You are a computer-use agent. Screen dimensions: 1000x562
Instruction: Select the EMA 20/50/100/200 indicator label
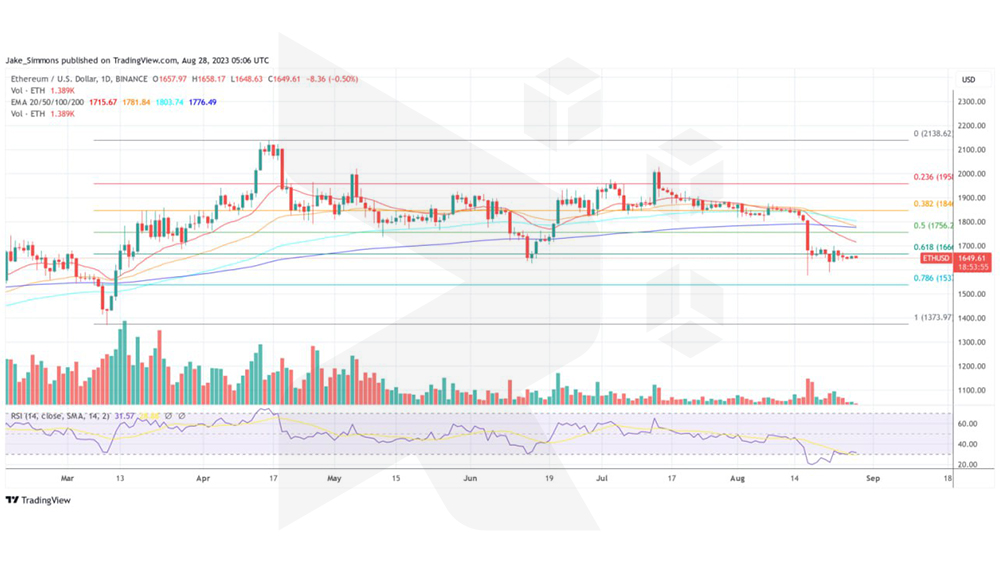[47, 102]
